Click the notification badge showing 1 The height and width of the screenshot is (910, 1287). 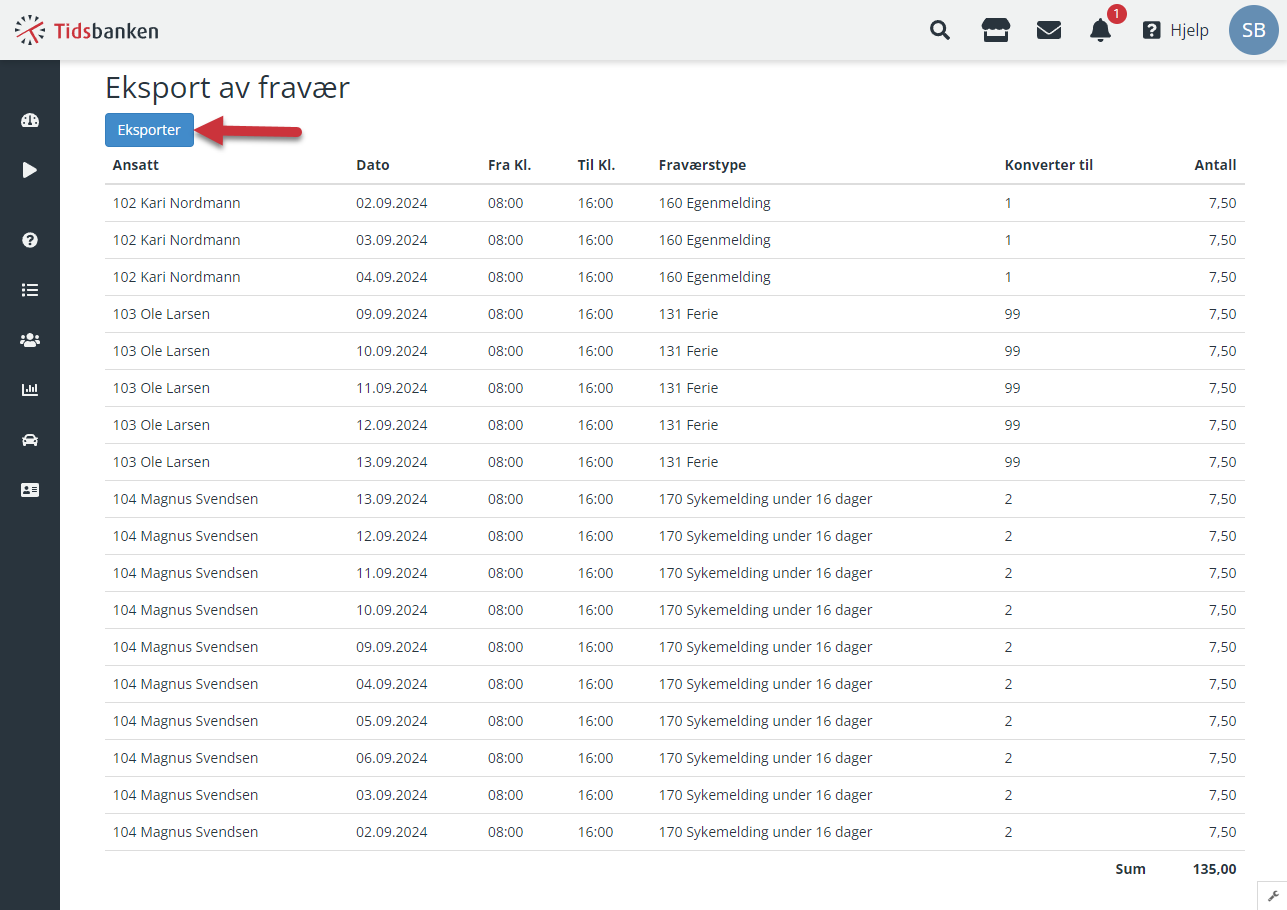[1117, 14]
